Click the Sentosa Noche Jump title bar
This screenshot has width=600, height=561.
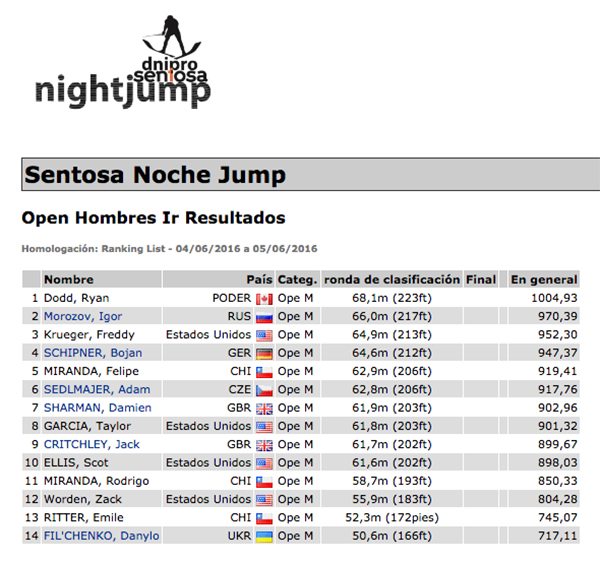300,175
